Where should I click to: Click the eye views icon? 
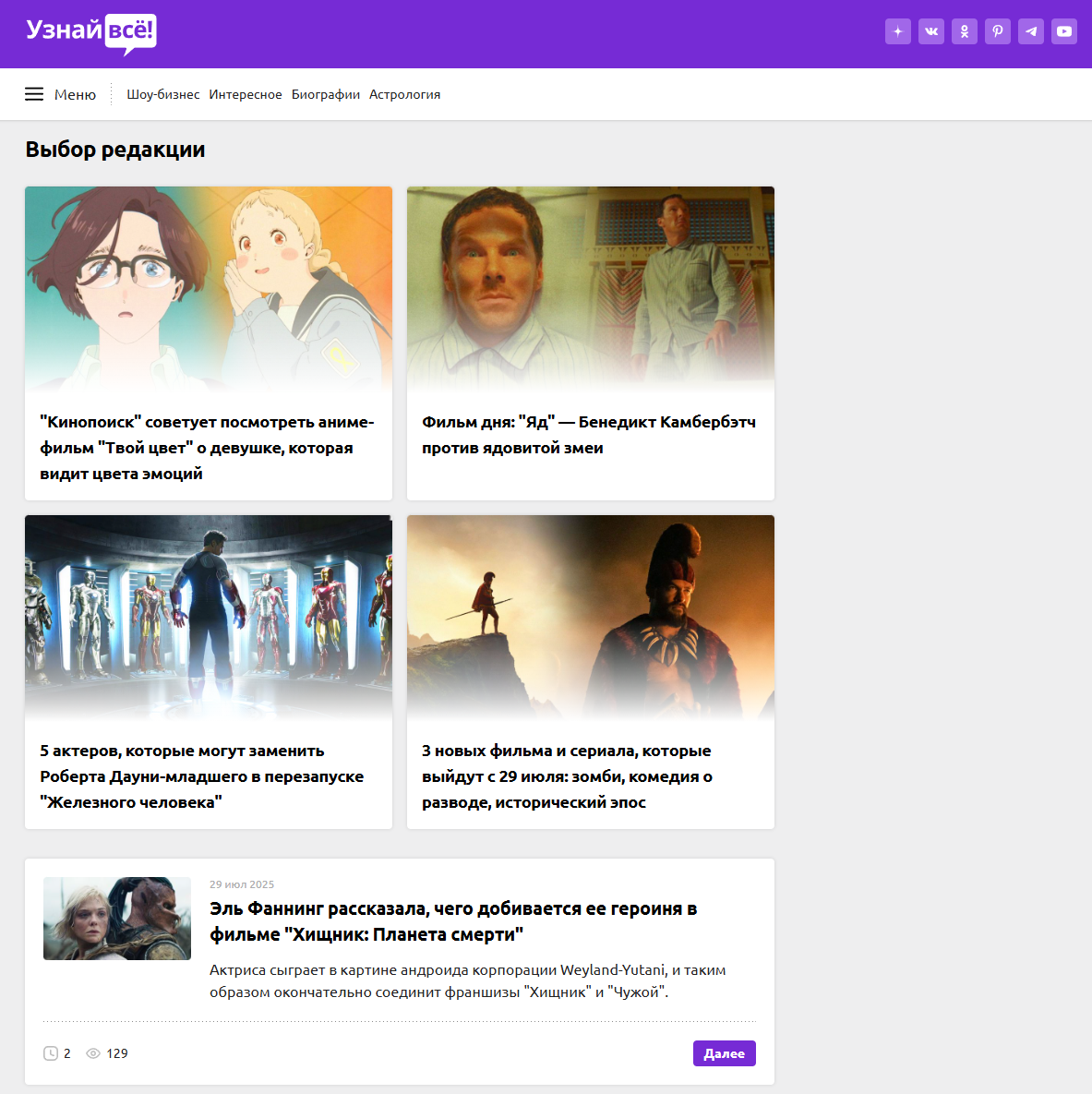[x=93, y=1053]
